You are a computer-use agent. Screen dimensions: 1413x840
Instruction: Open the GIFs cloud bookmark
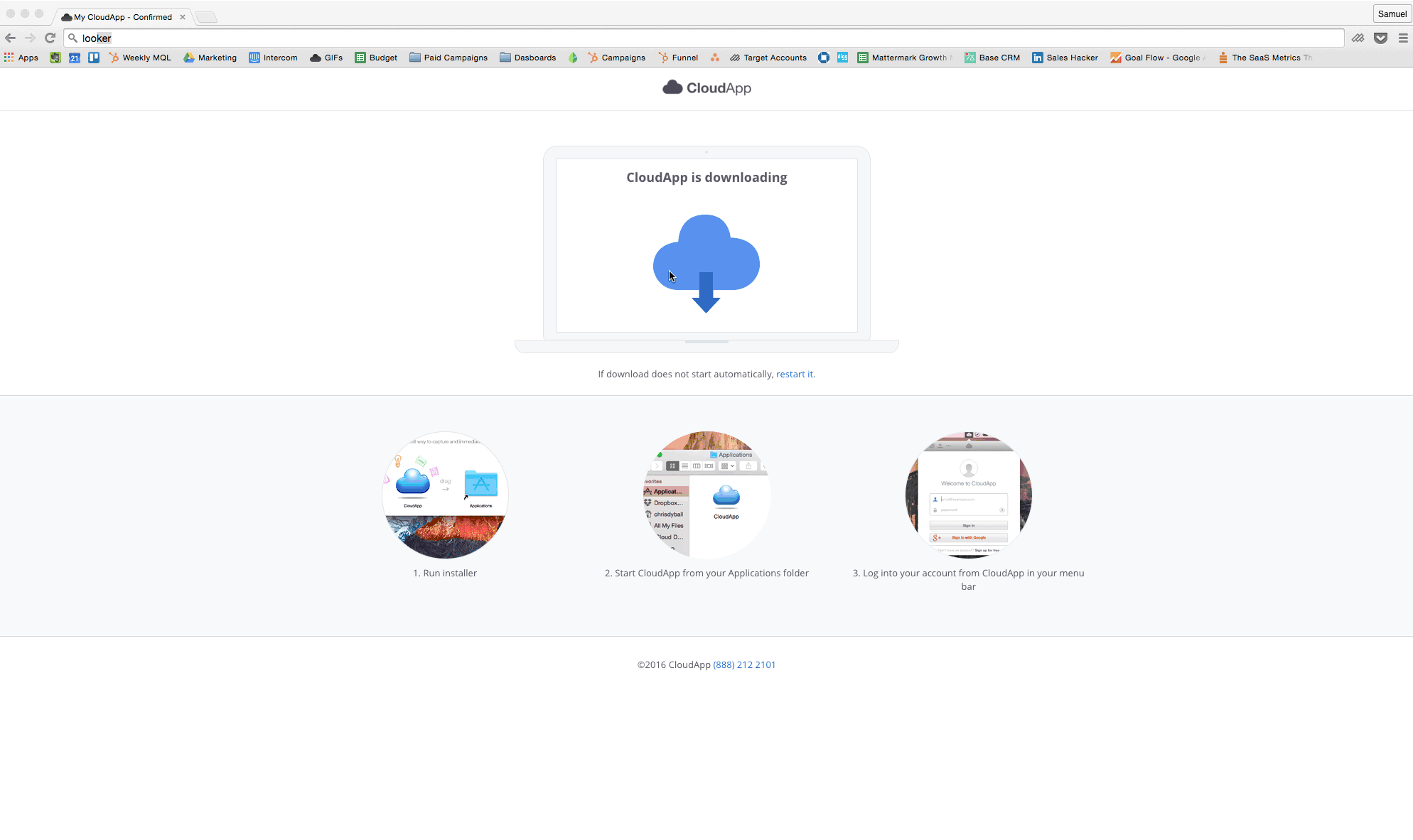[326, 58]
